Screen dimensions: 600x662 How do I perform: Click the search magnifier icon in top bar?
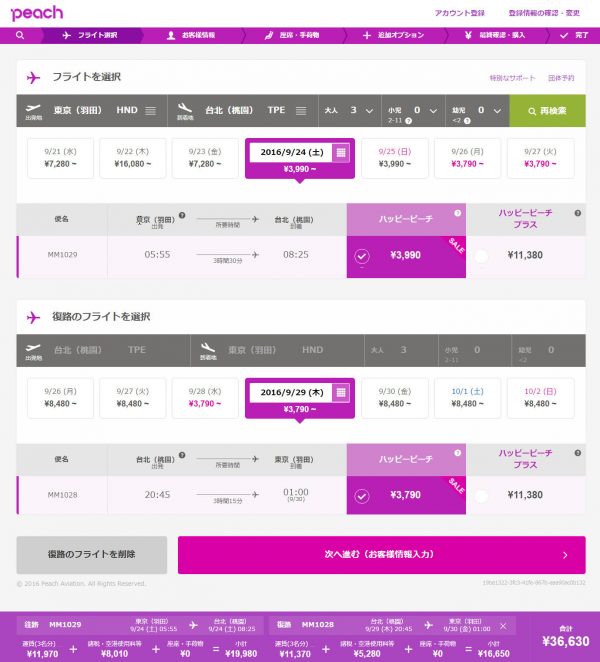point(20,35)
